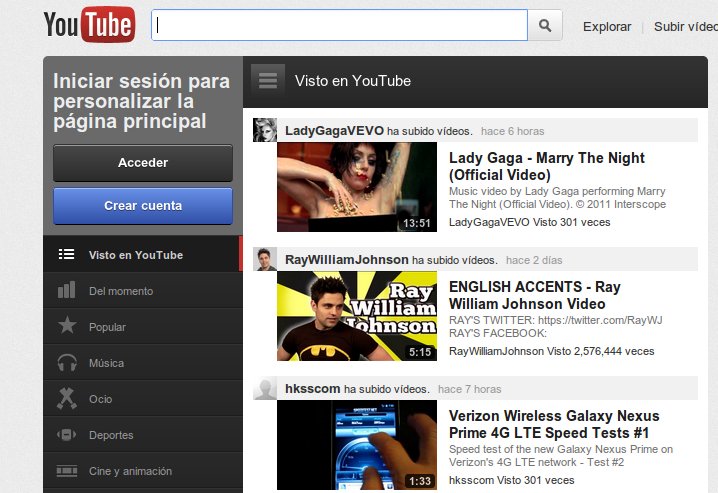Click the star icon for Popular

click(x=67, y=325)
